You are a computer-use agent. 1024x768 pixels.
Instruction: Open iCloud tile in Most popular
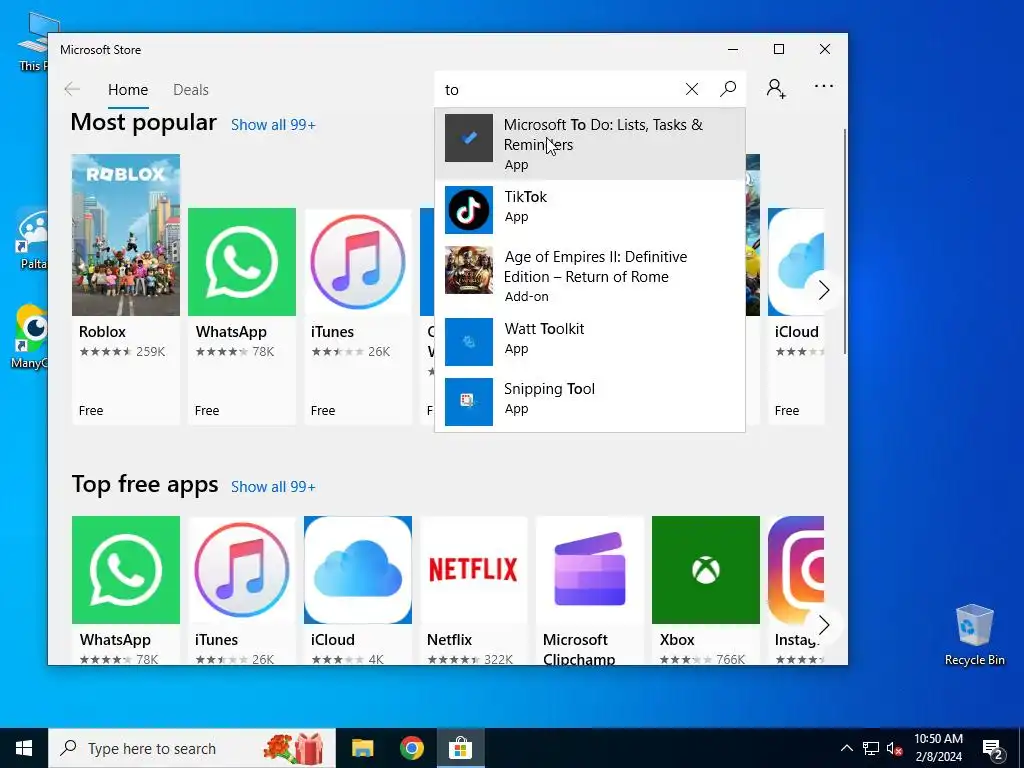point(796,316)
